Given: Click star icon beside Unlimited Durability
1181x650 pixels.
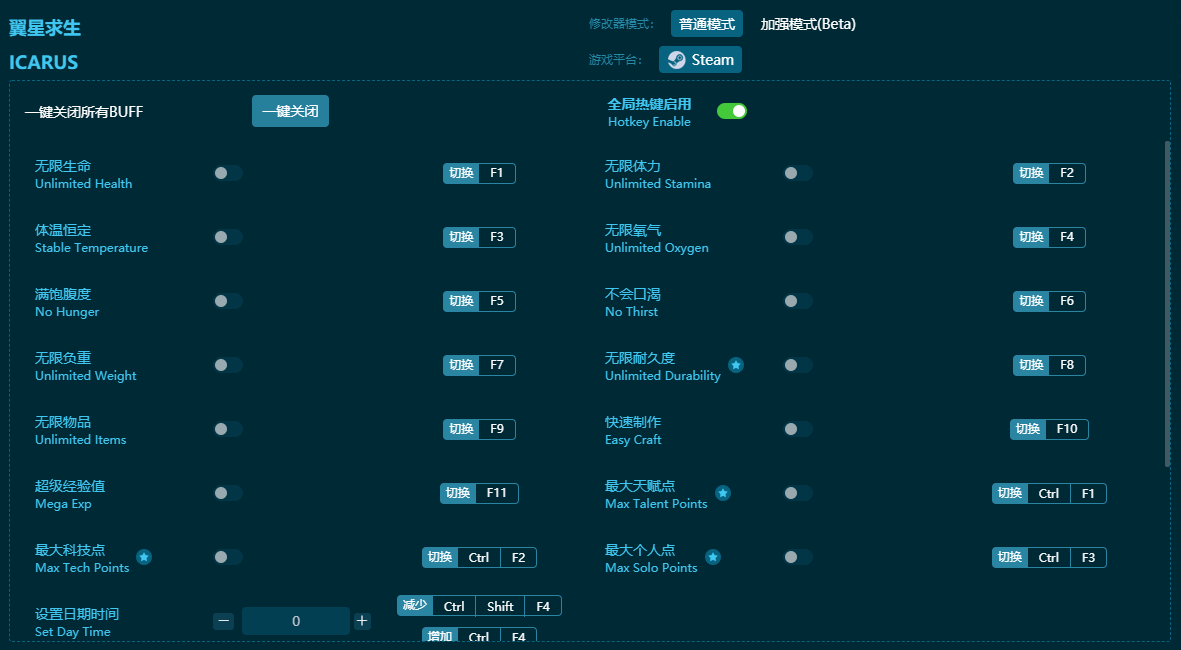Looking at the screenshot, I should click(x=736, y=365).
